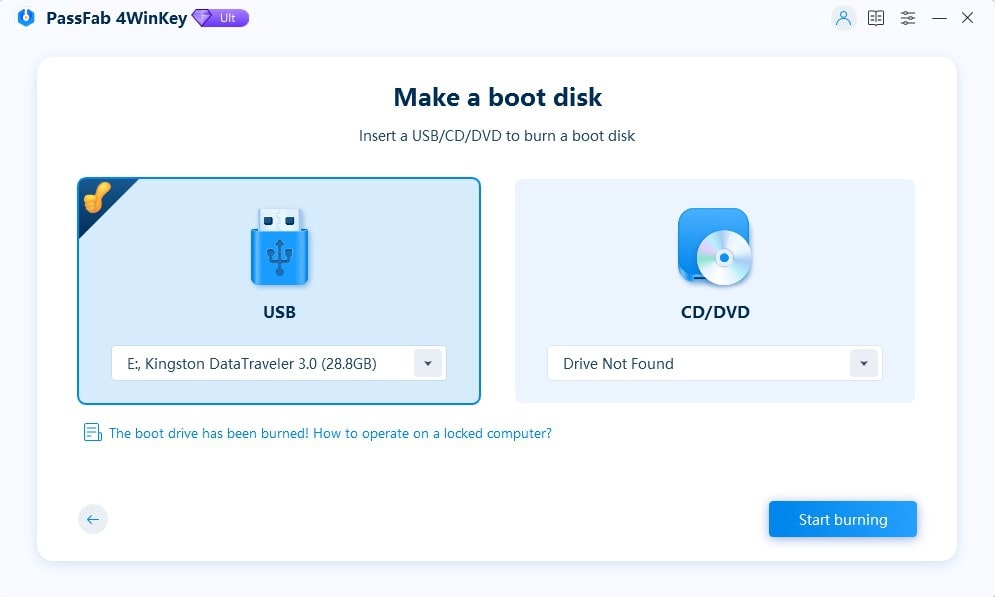The height and width of the screenshot is (597, 995).
Task: Open the user account icon
Action: click(x=843, y=18)
